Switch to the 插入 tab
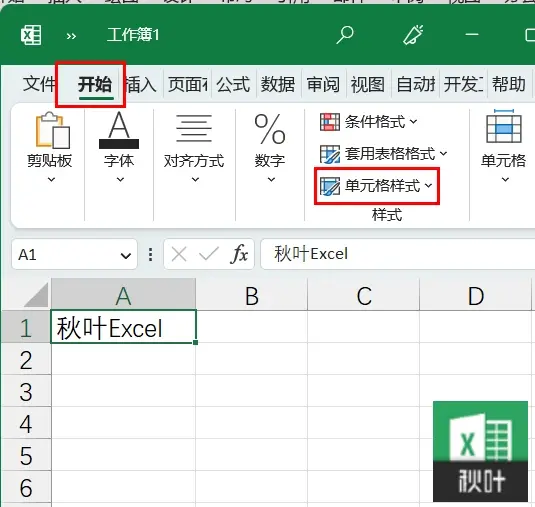Viewport: 535px width, 507px height. [141, 84]
